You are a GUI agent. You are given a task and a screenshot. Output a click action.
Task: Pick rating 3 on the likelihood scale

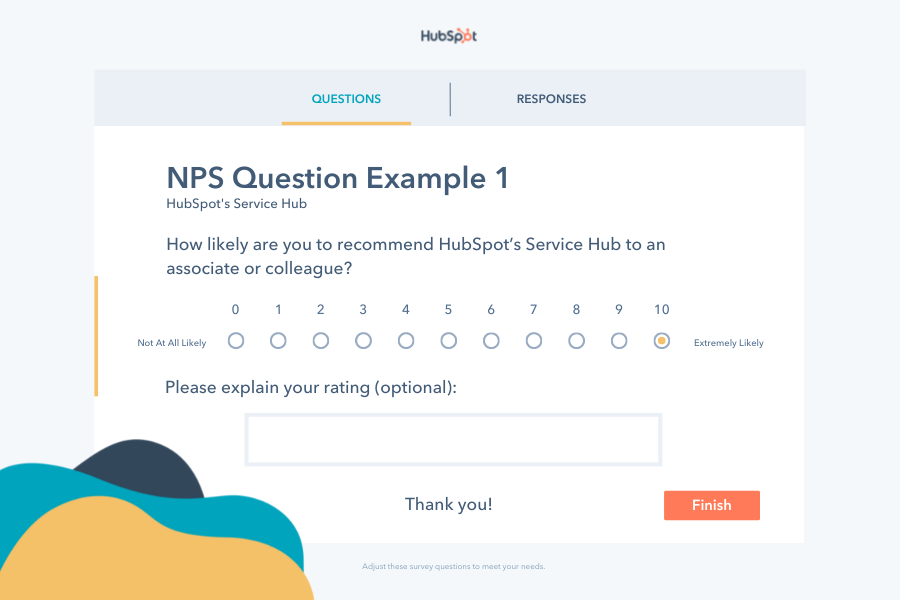click(x=363, y=340)
